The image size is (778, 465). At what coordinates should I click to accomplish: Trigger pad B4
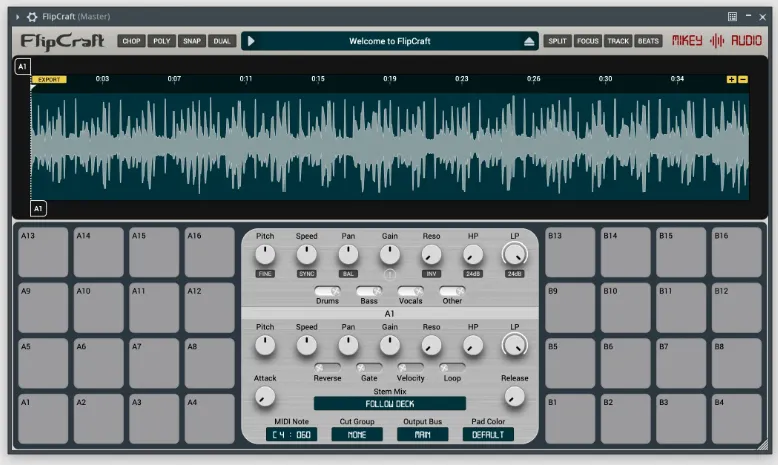coord(736,419)
